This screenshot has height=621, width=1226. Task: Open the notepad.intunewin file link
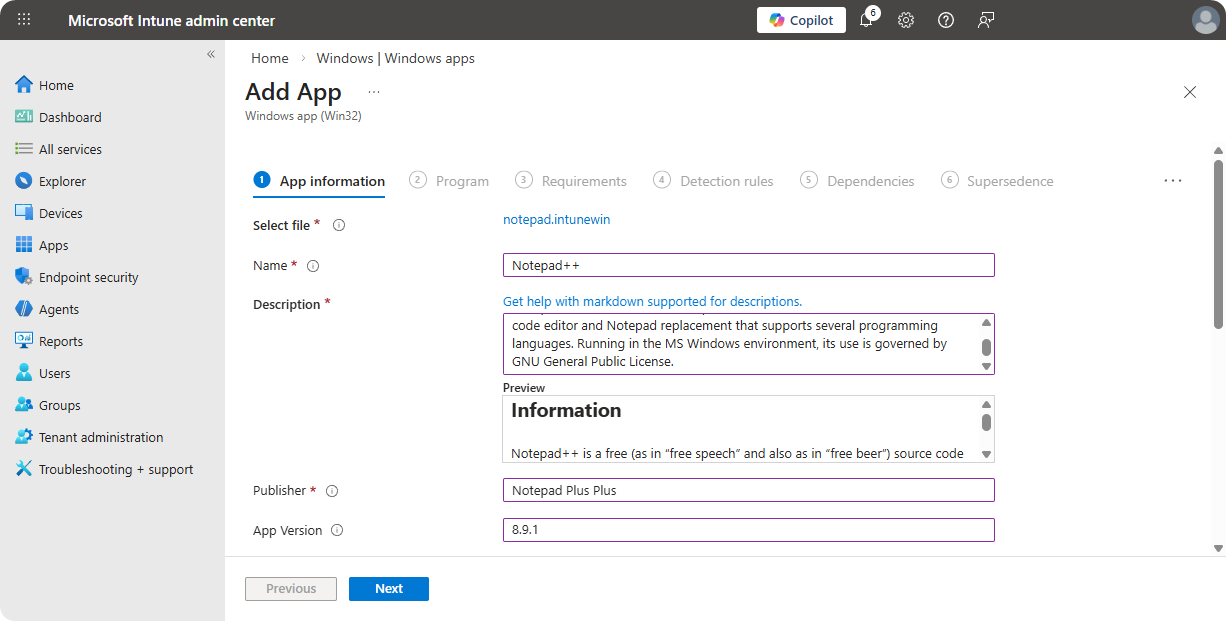(x=556, y=220)
